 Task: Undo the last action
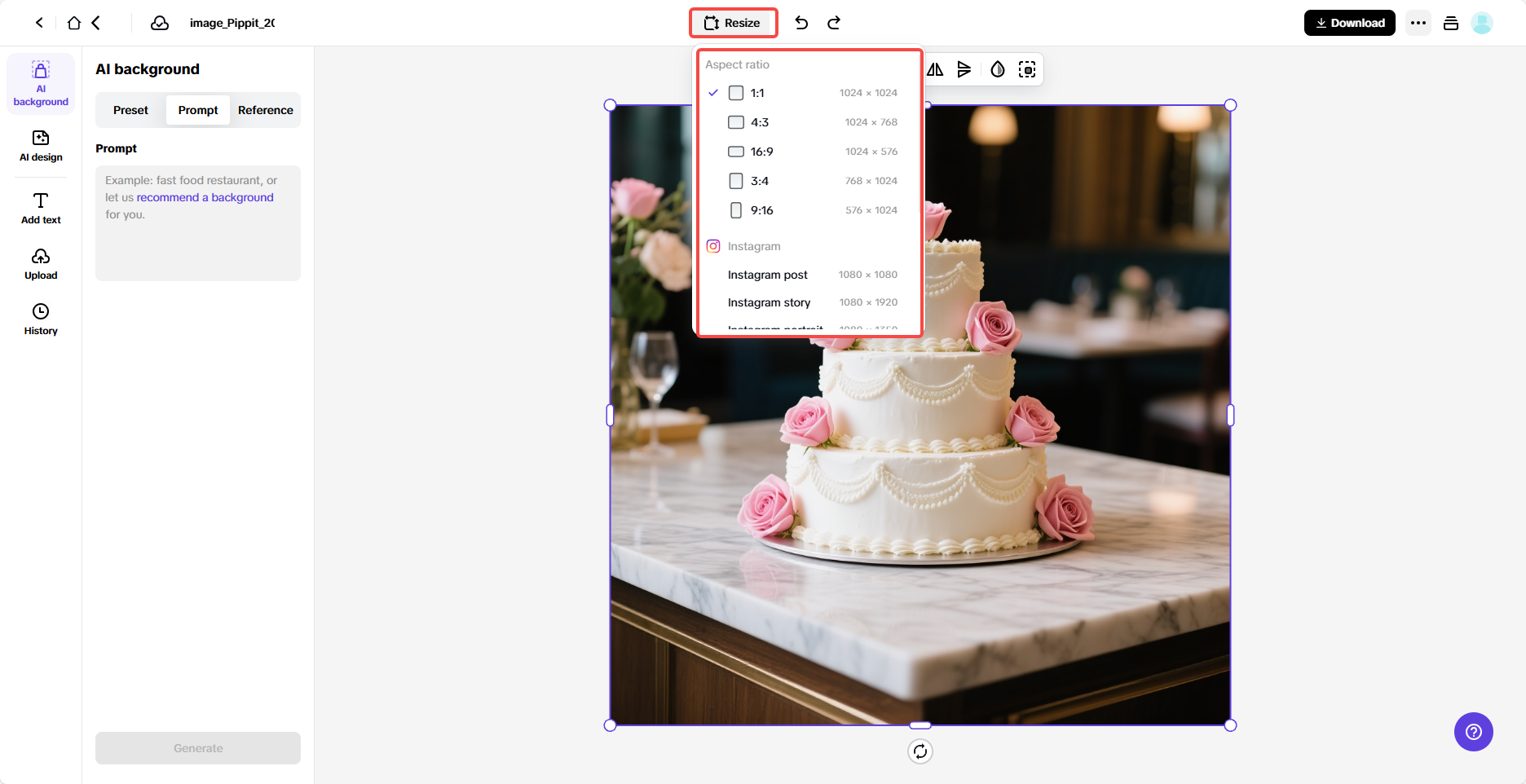coord(801,23)
